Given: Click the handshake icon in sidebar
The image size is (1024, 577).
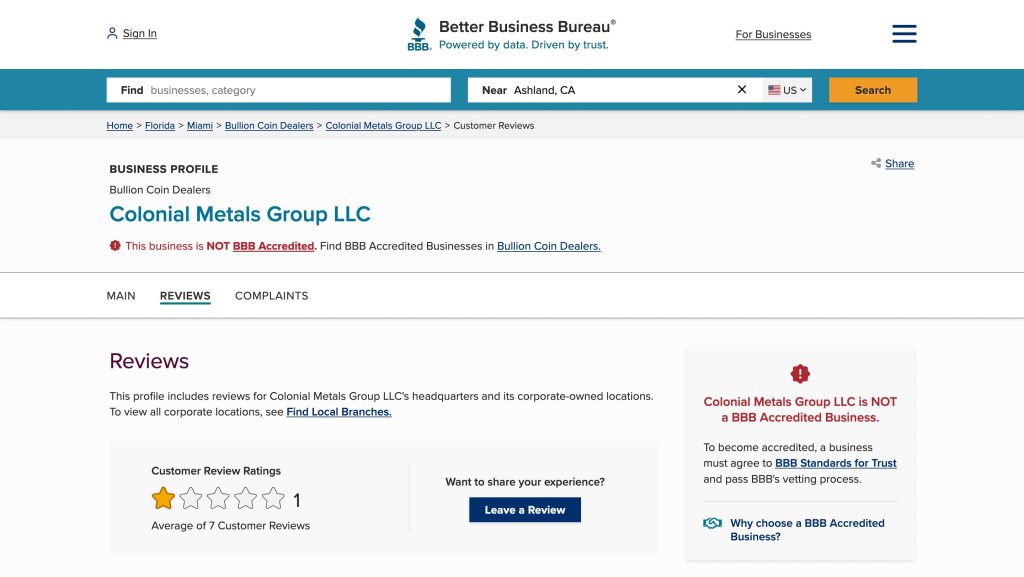Looking at the screenshot, I should tap(712, 523).
